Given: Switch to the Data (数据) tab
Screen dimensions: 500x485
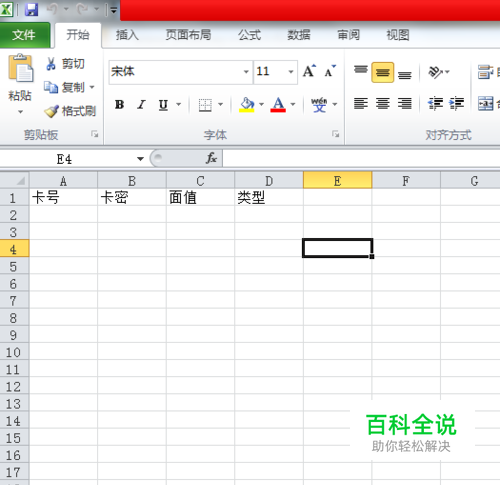Looking at the screenshot, I should pyautogui.click(x=299, y=35).
